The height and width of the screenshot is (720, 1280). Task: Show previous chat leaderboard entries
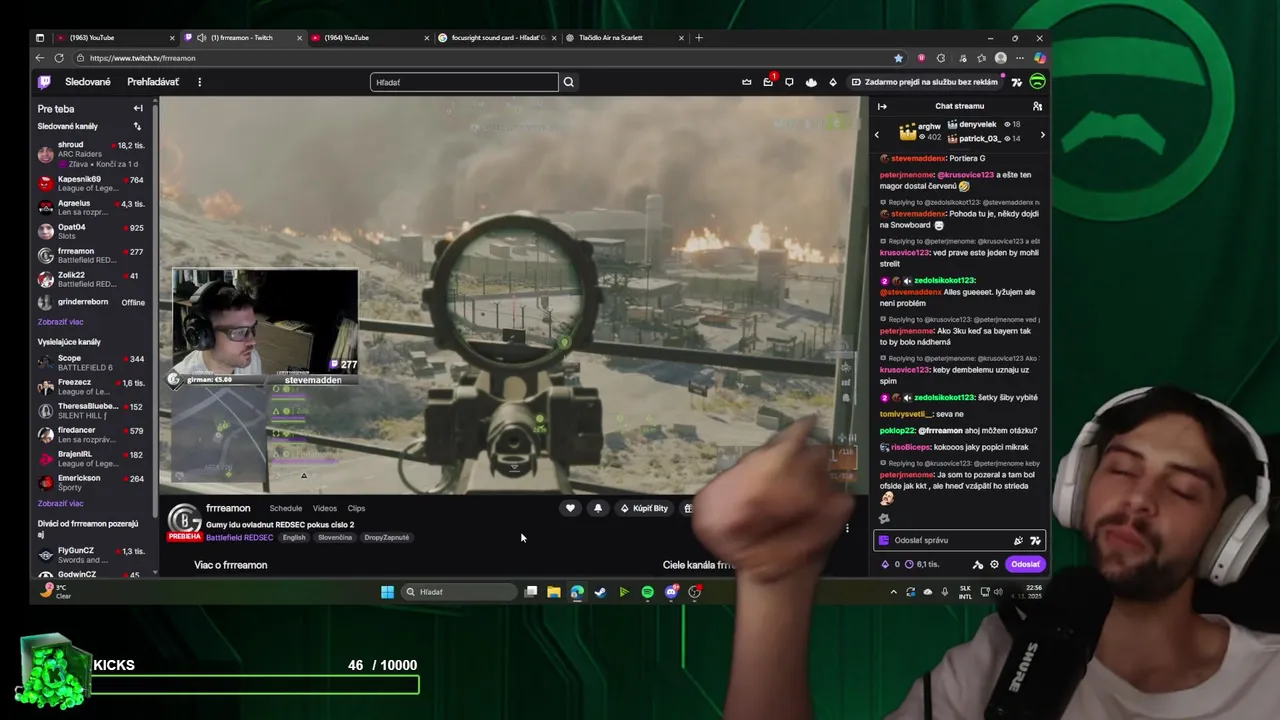877,134
